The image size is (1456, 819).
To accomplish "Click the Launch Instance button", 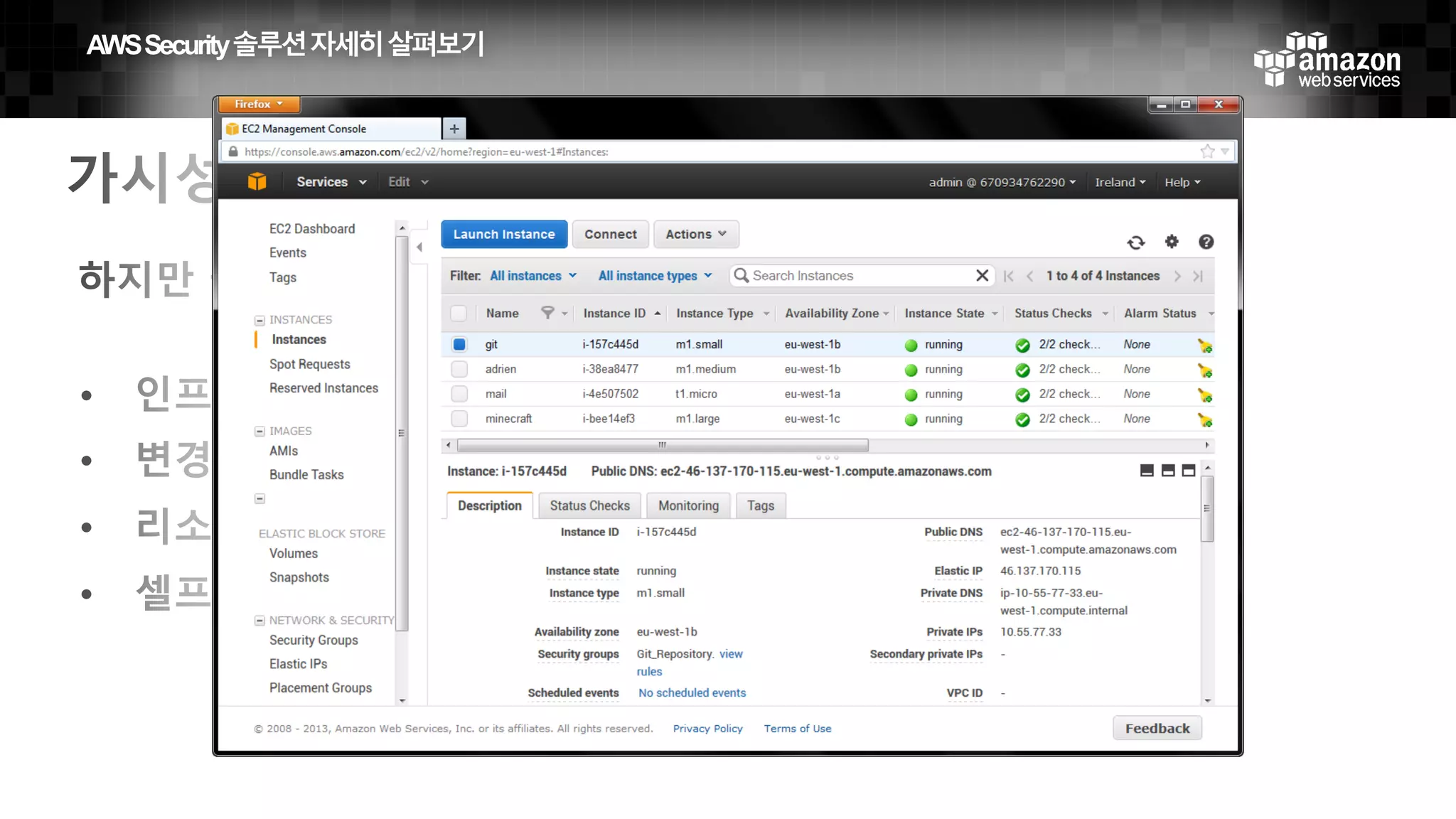I will pos(504,235).
